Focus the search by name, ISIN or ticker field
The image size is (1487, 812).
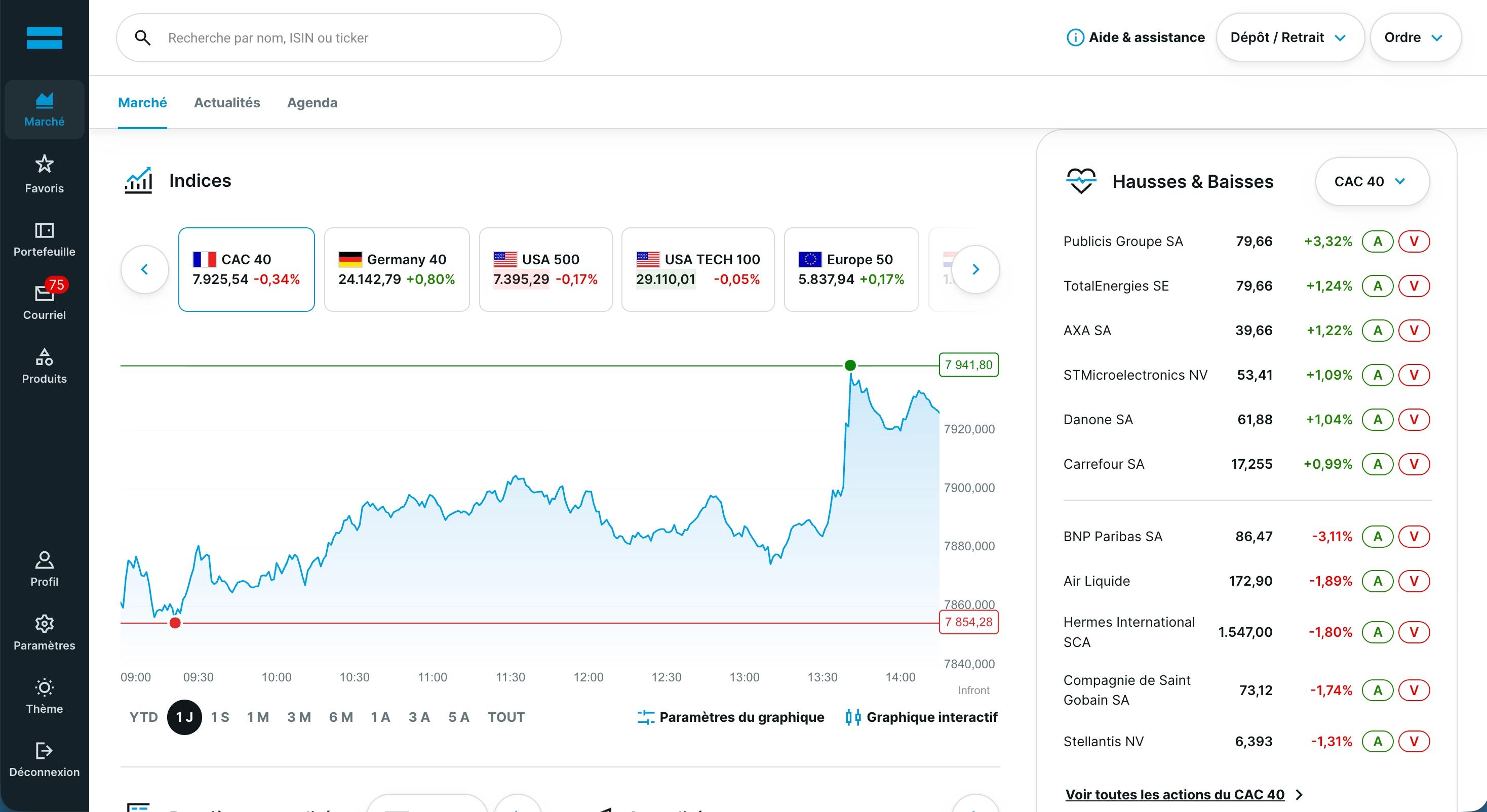click(x=339, y=38)
